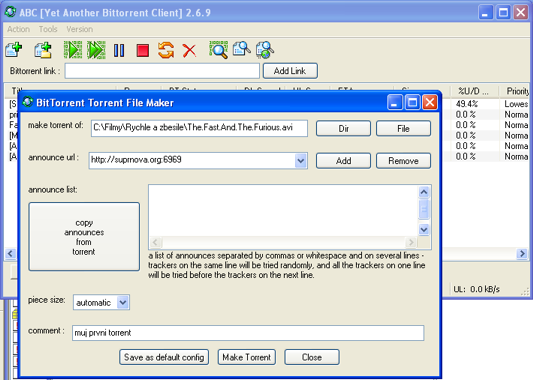Click main window list scroll right arrow

click(522, 254)
